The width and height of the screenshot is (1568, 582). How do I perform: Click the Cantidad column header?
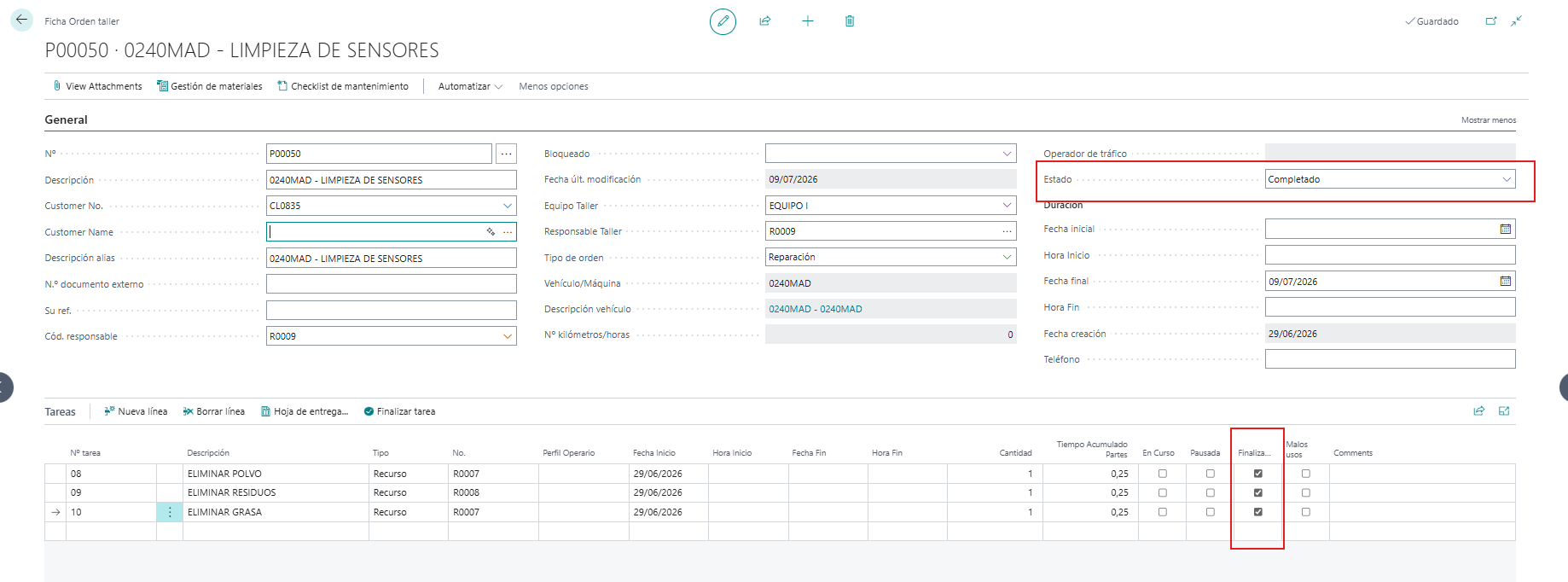point(1015,453)
